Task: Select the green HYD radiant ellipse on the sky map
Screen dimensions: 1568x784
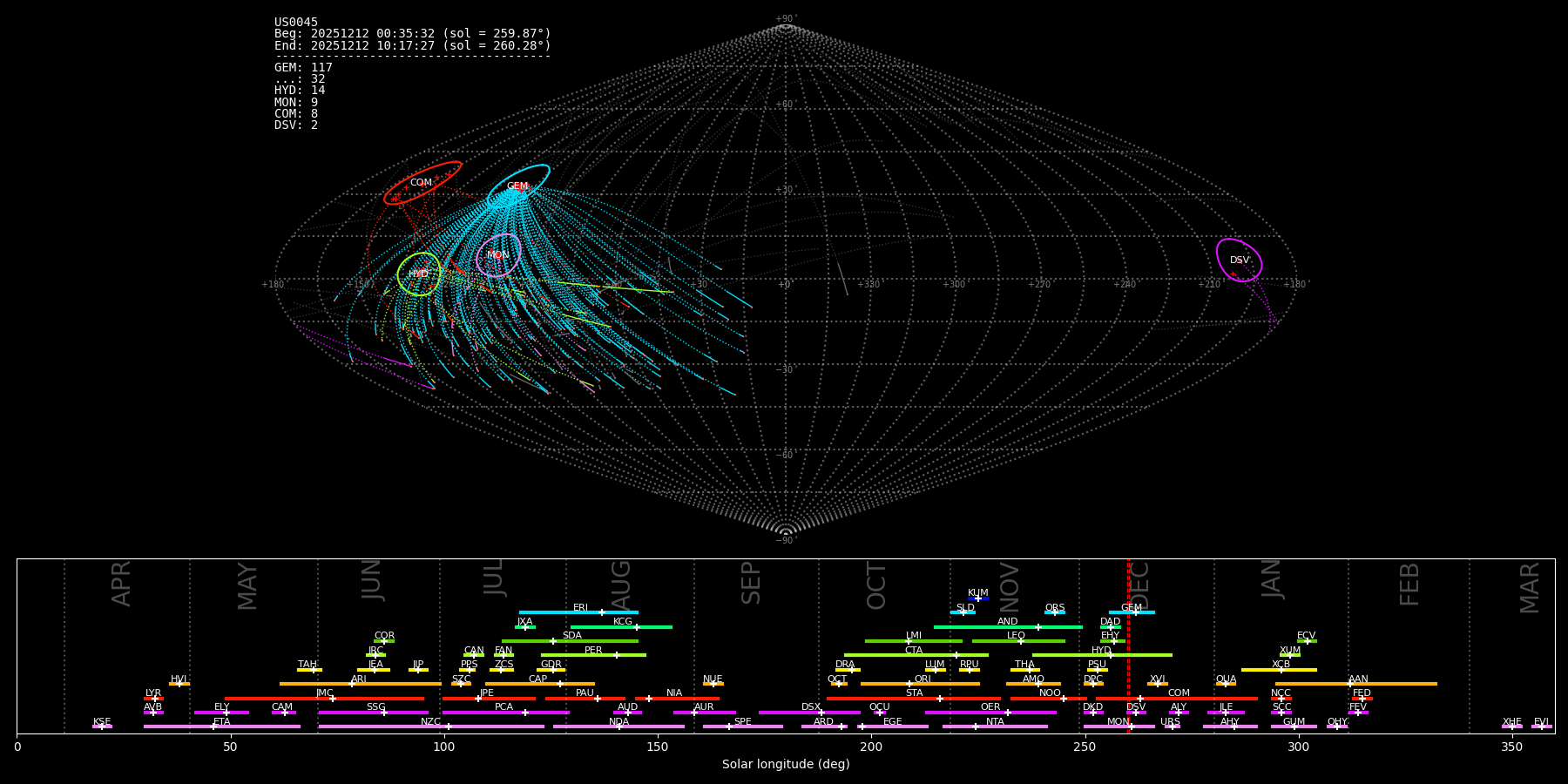Action: coord(419,274)
